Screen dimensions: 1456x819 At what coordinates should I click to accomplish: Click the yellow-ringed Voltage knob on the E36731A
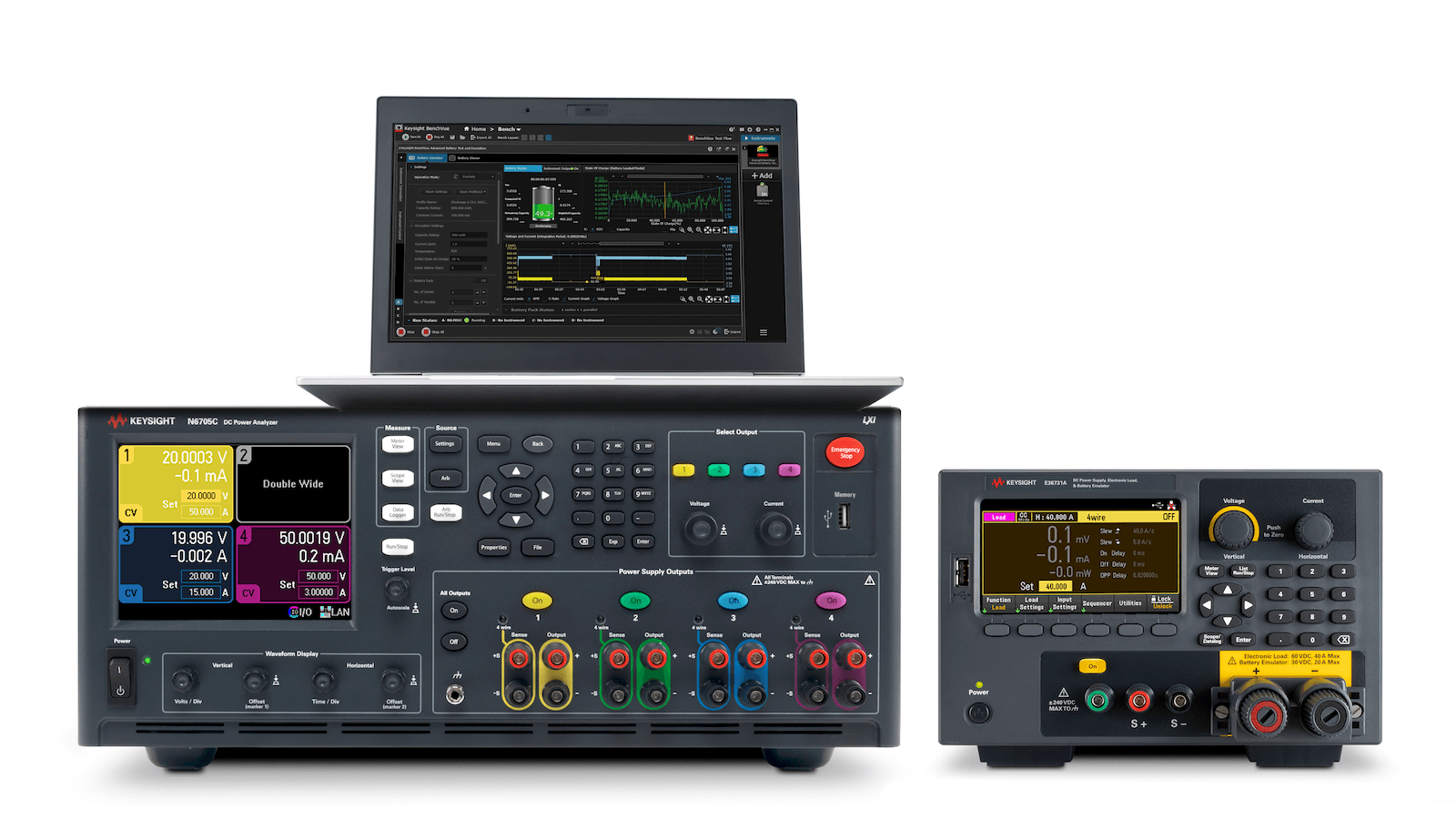coord(1232,530)
